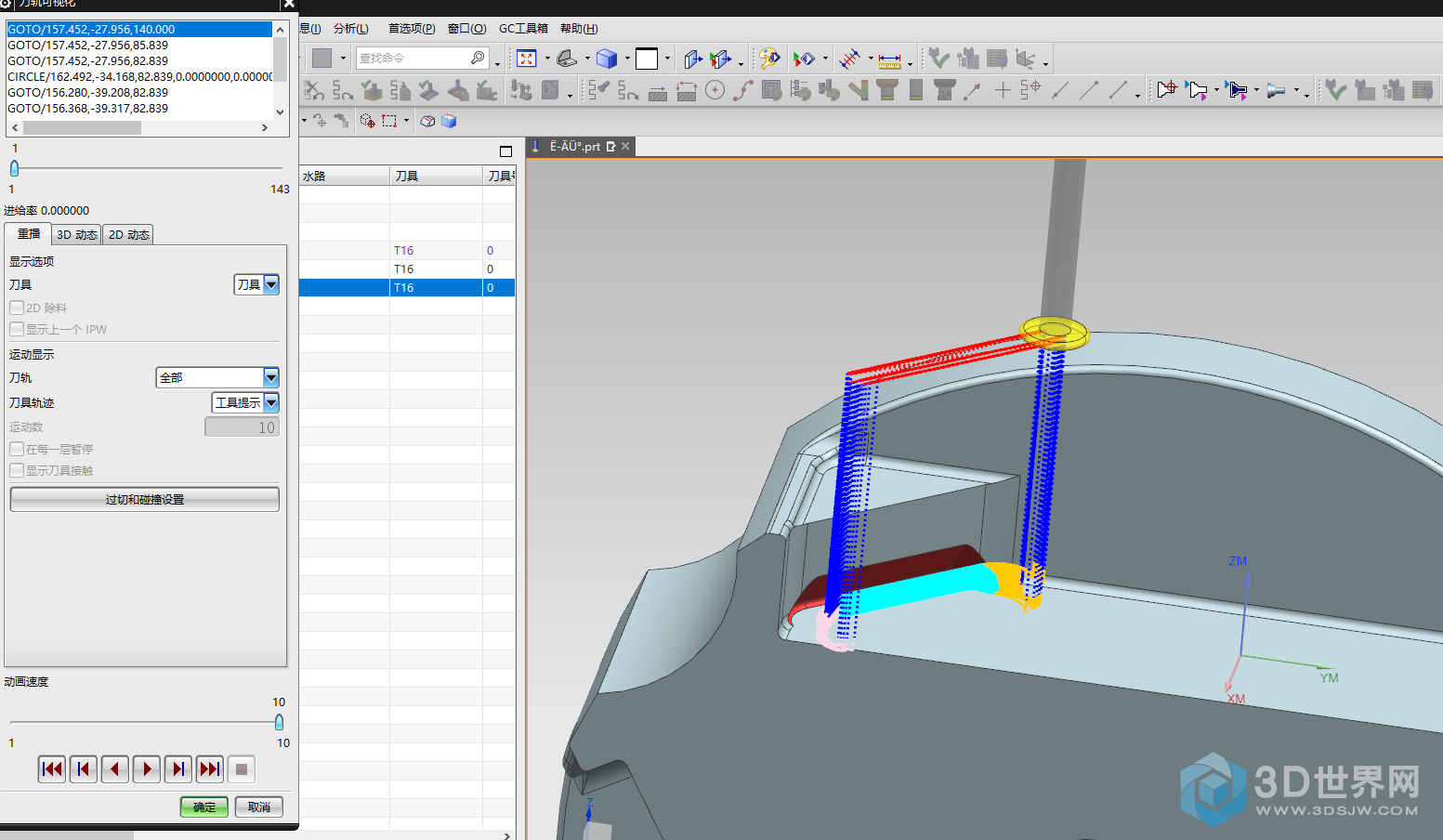1443x840 pixels.
Task: Expand dropdown beside gray square selection filter
Action: 343,59
